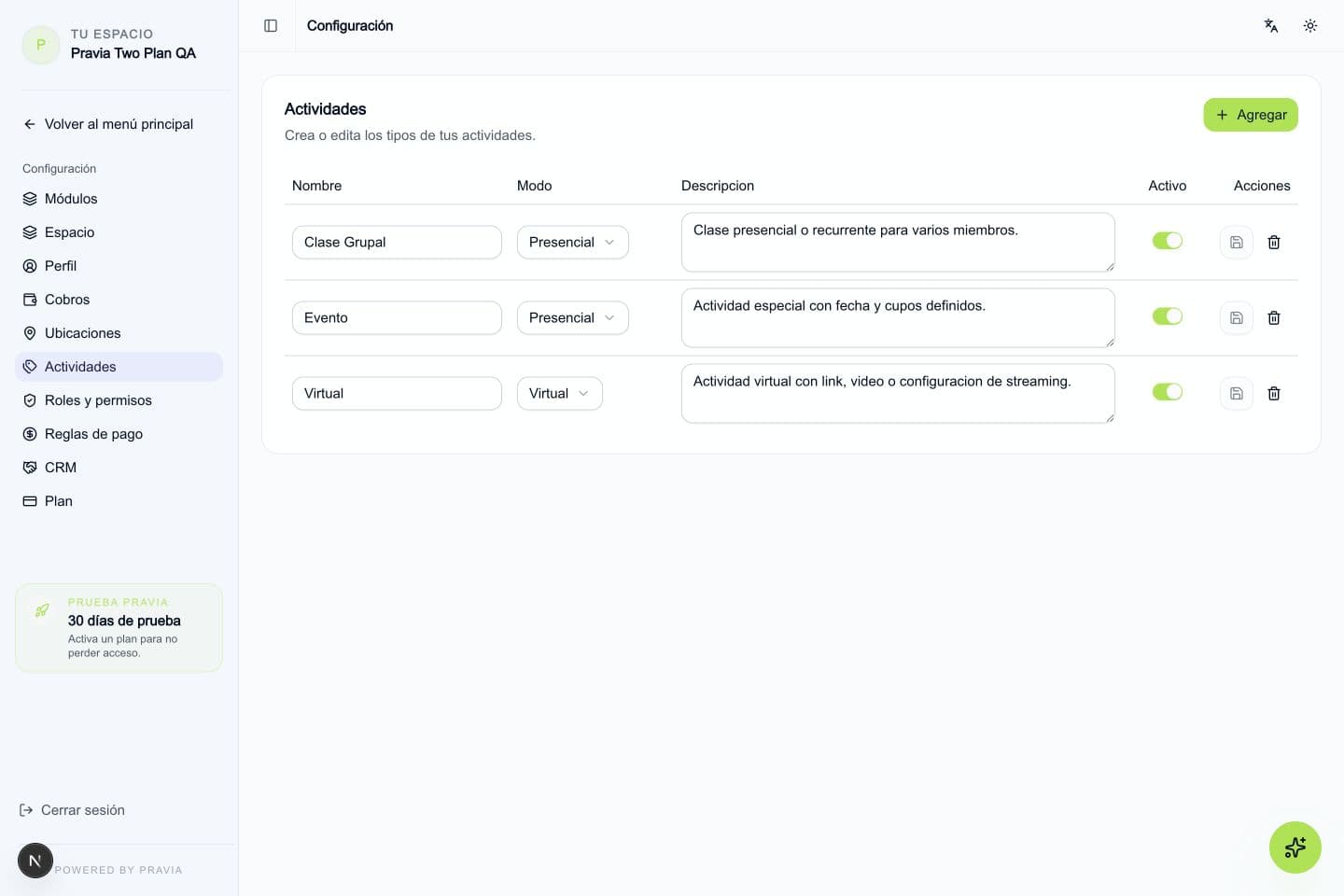
Task: Click Cerrar sesión
Action: [x=72, y=810]
